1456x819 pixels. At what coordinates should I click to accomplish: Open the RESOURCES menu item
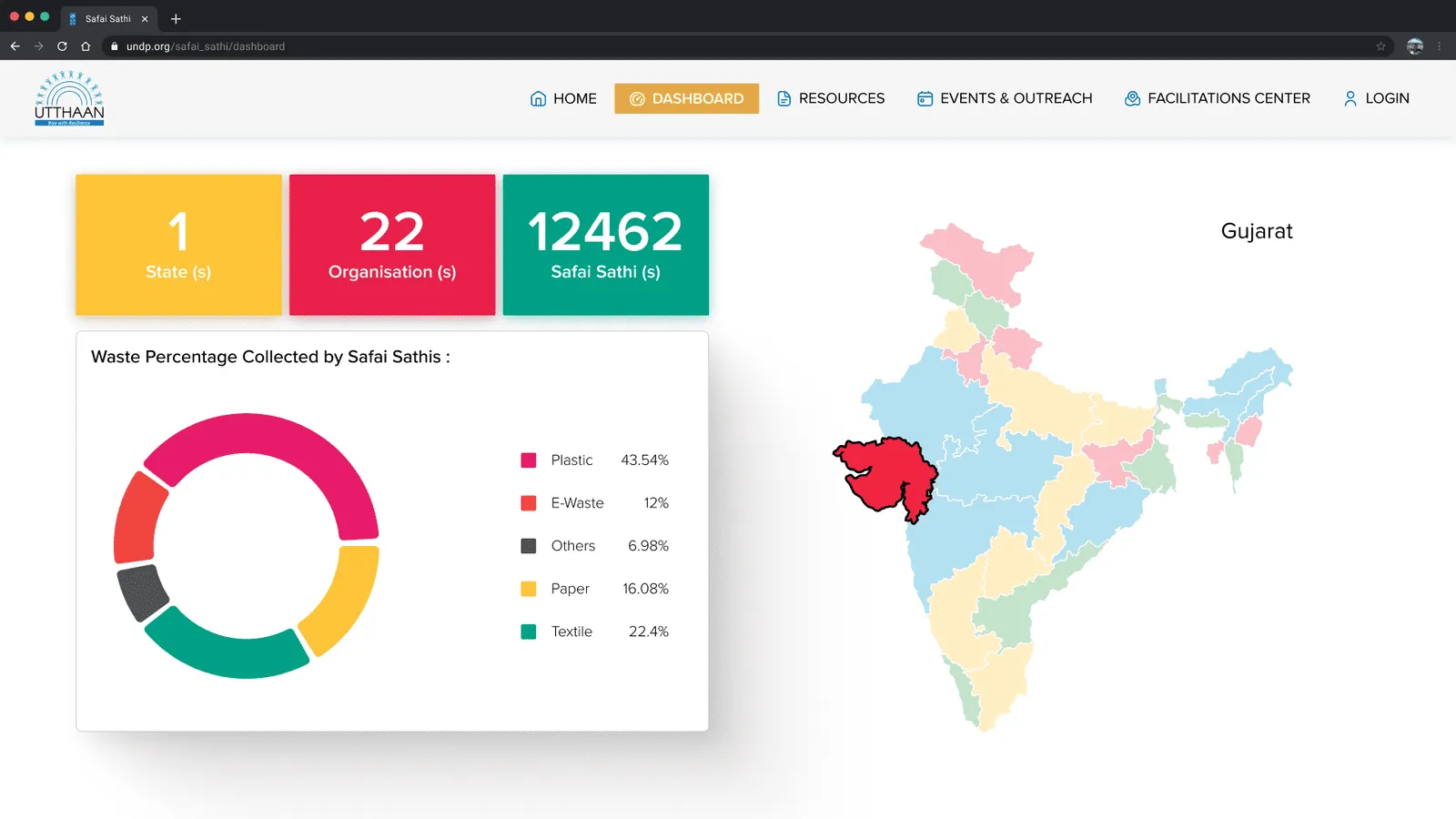click(x=830, y=98)
